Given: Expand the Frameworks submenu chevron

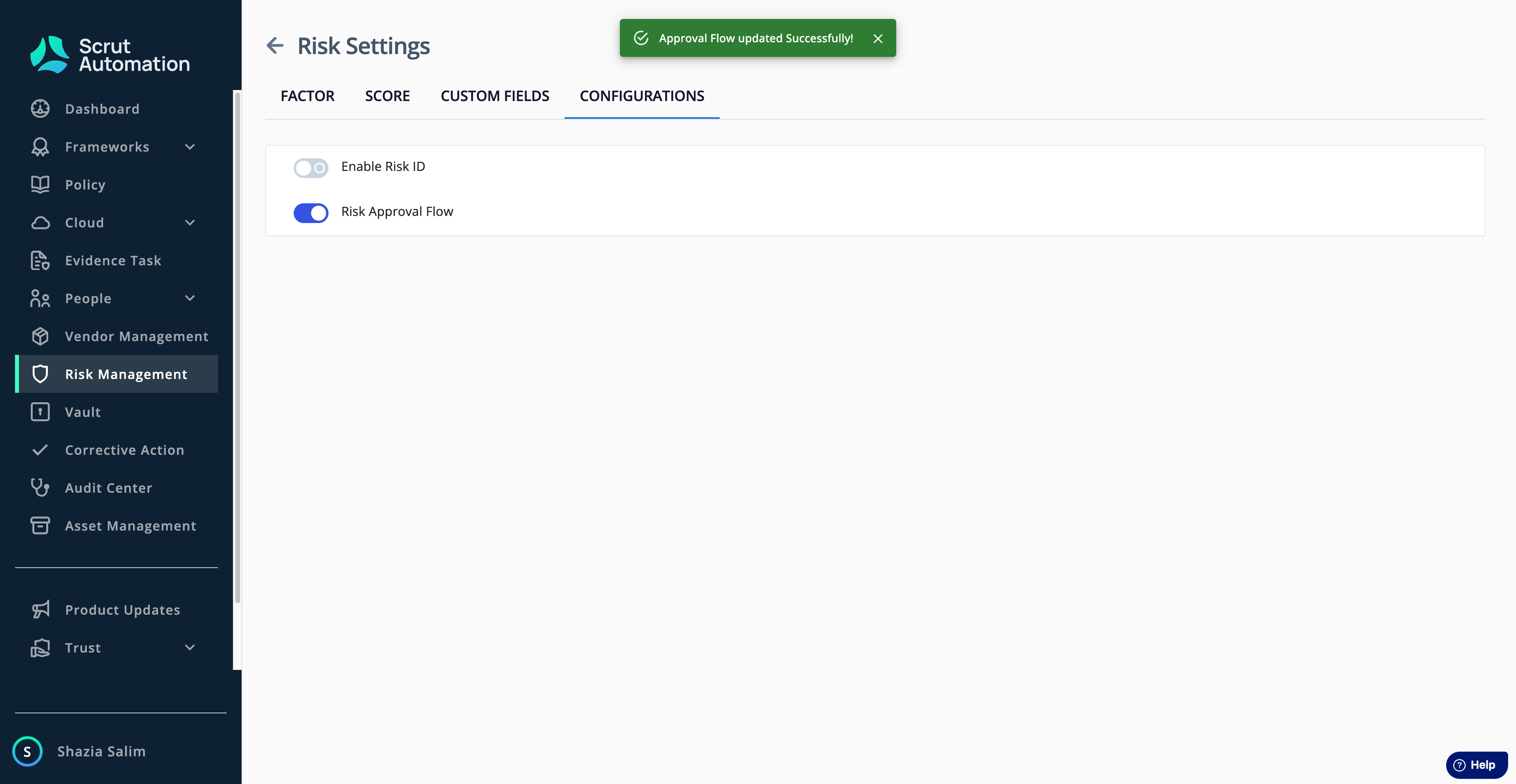Looking at the screenshot, I should pyautogui.click(x=190, y=147).
